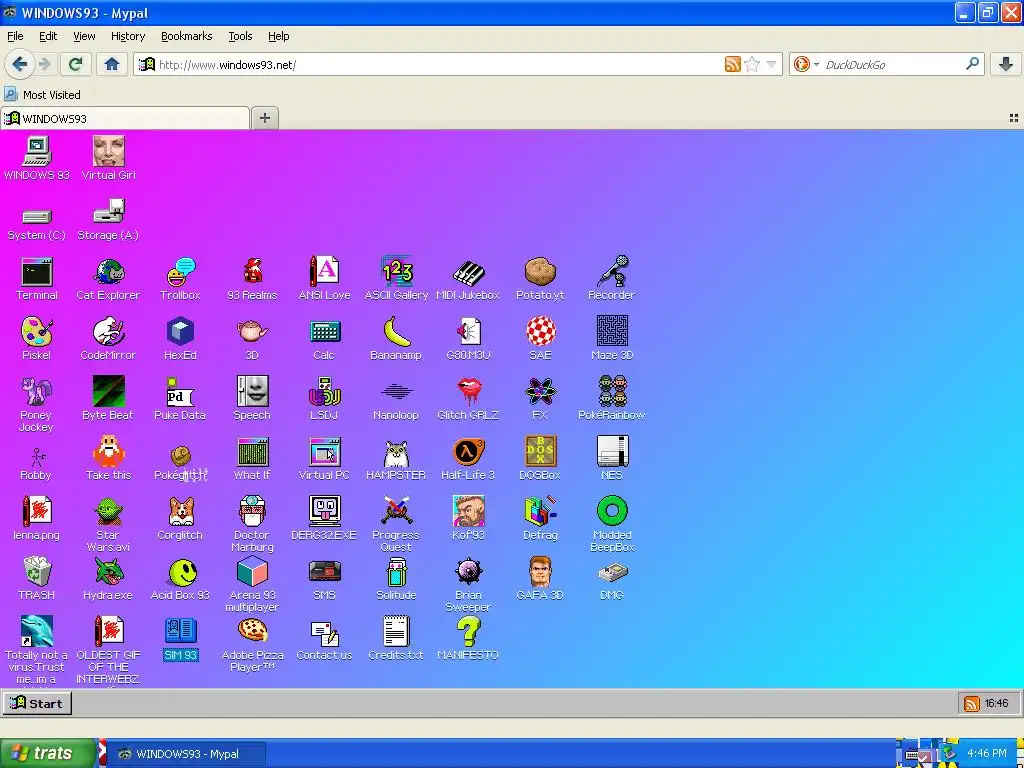The width and height of the screenshot is (1024, 768).
Task: Open DOSBox icon
Action: pos(540,452)
